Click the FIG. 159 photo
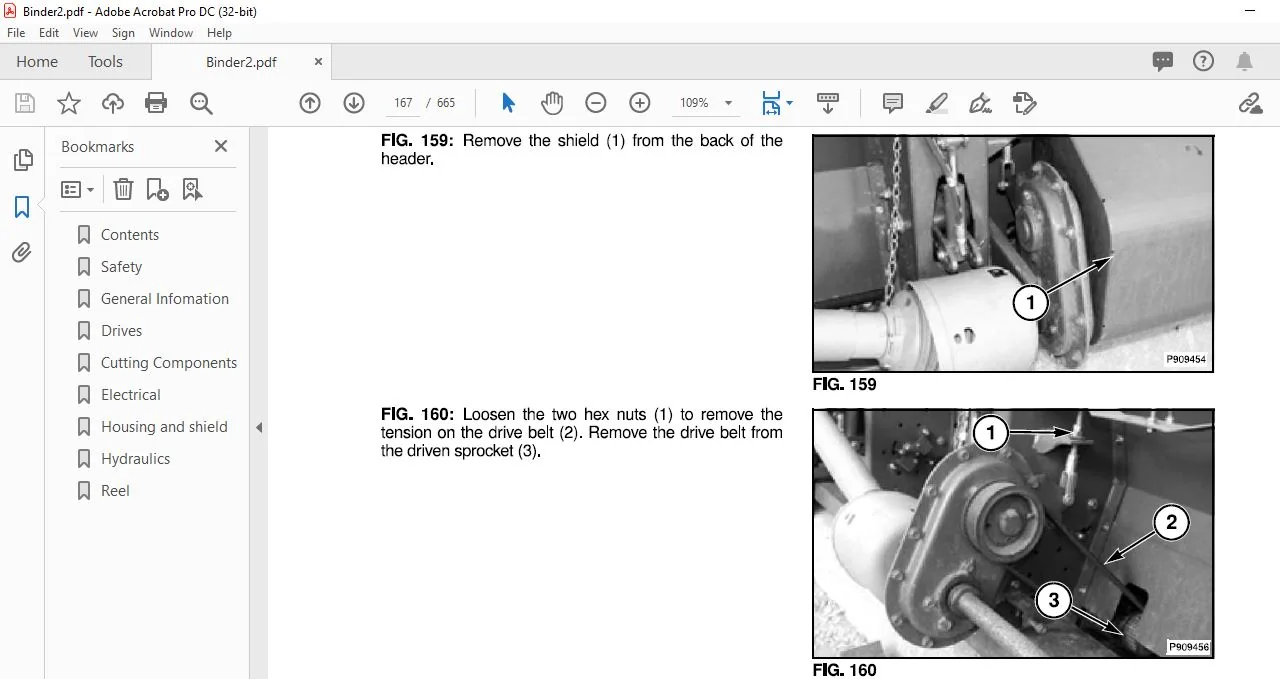The height and width of the screenshot is (679, 1280). pyautogui.click(x=1013, y=254)
